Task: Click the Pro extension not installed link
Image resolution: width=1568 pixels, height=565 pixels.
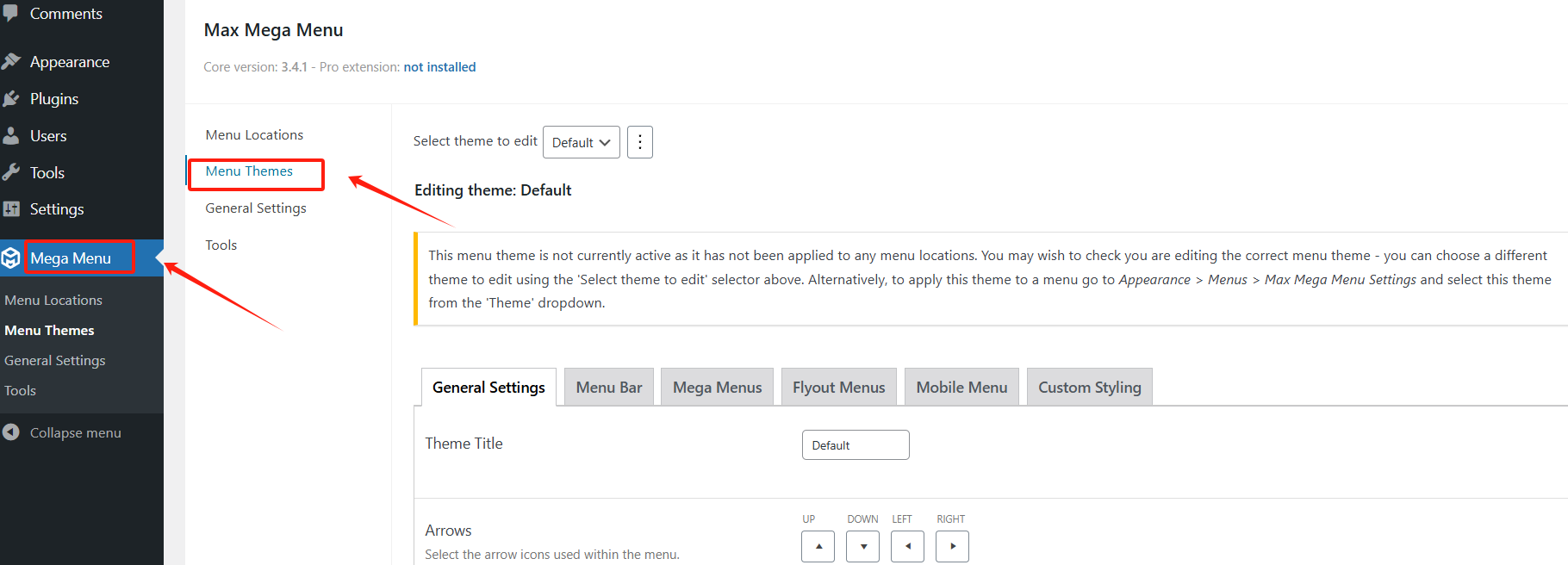Action: (439, 67)
